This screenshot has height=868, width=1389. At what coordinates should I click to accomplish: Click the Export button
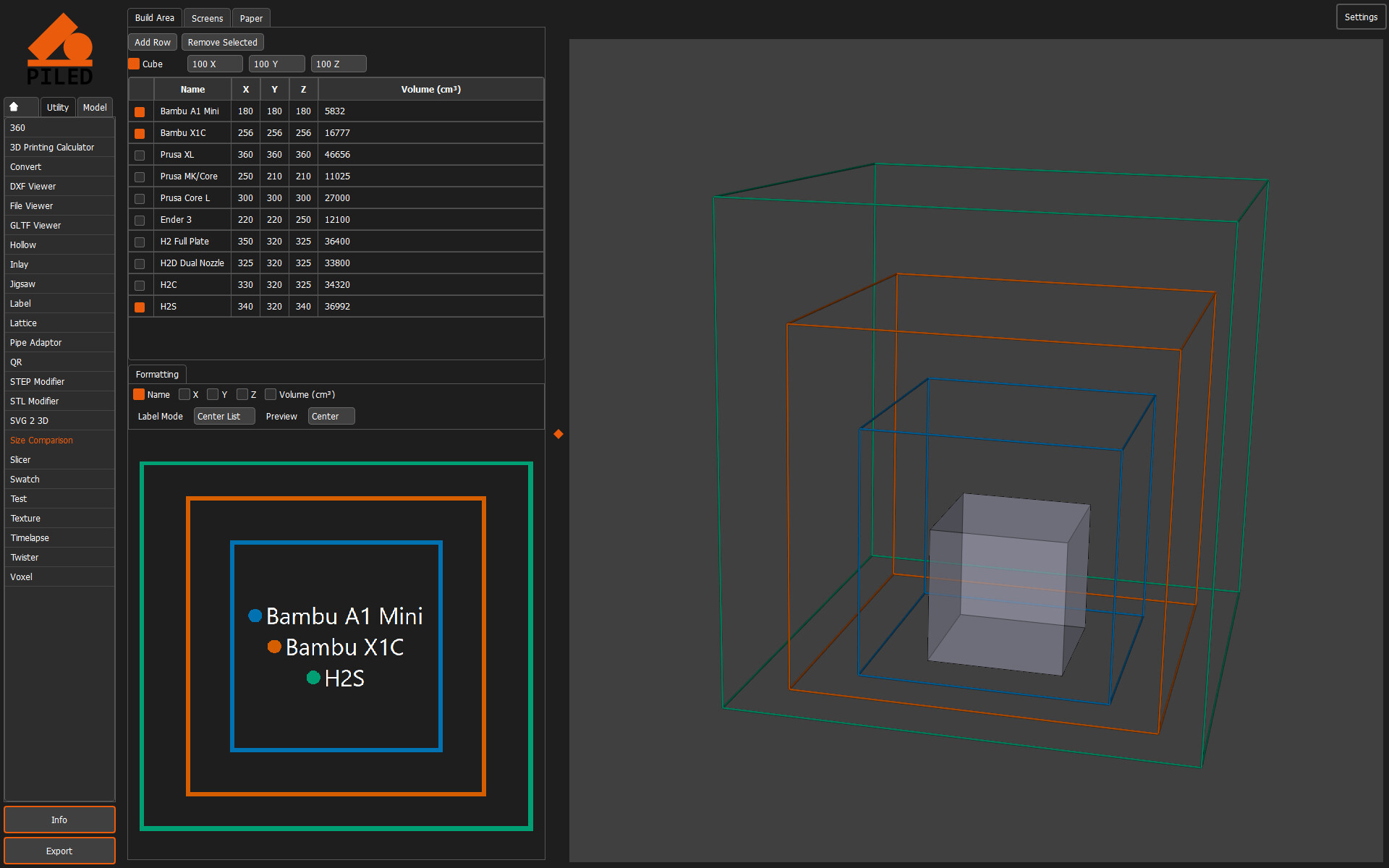coord(59,851)
